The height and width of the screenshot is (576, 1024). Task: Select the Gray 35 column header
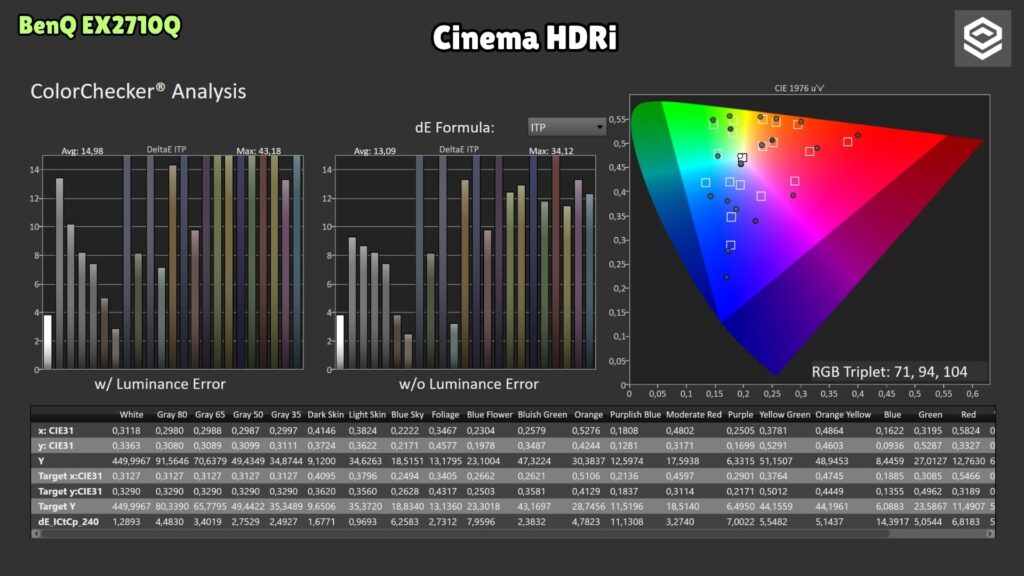[x=286, y=415]
